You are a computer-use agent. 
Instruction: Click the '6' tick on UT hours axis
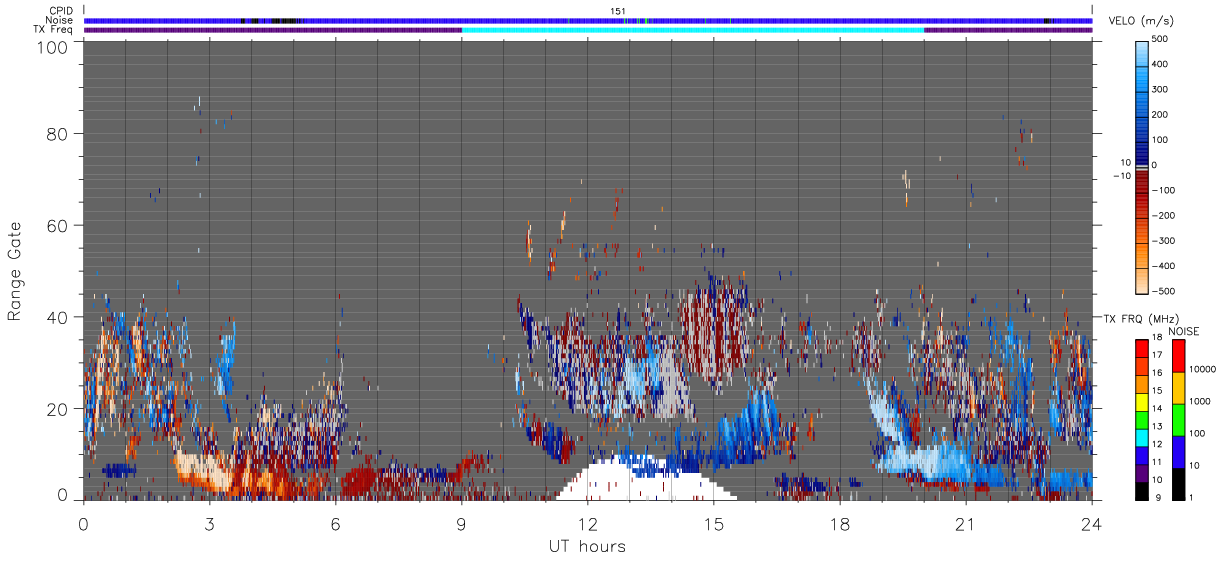coord(336,523)
